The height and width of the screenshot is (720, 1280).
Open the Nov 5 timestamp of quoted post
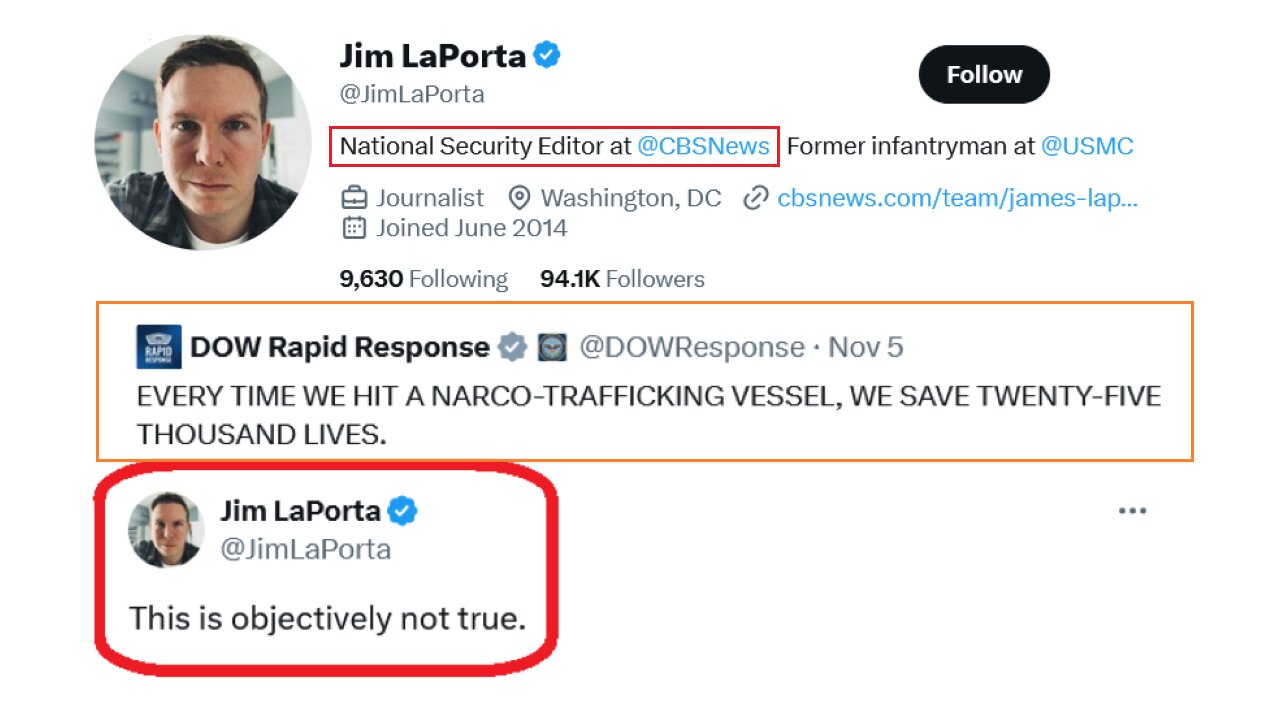pyautogui.click(x=866, y=348)
